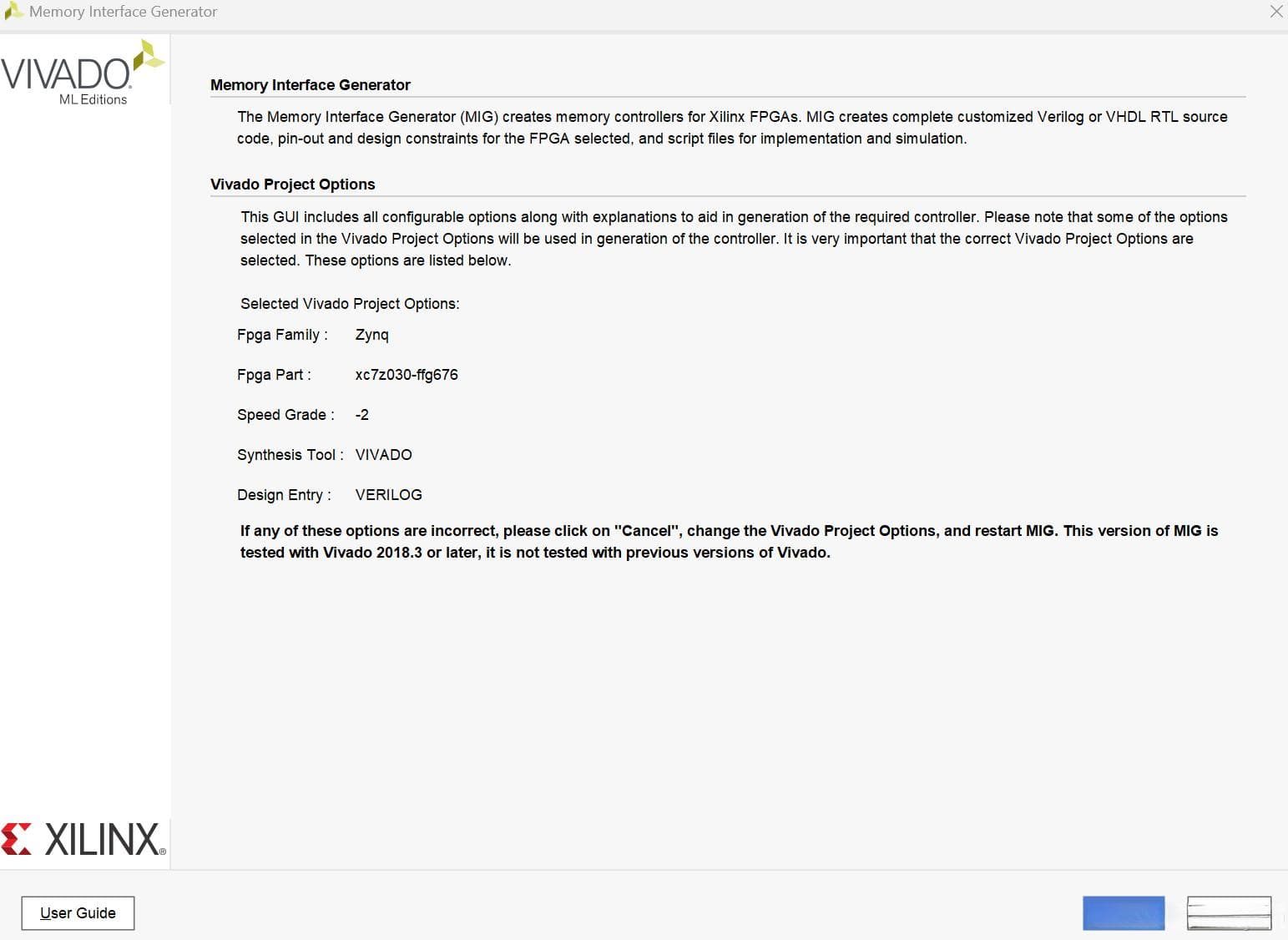
Task: Select the part value 'xc7z030-ffg676'
Action: [x=407, y=375]
